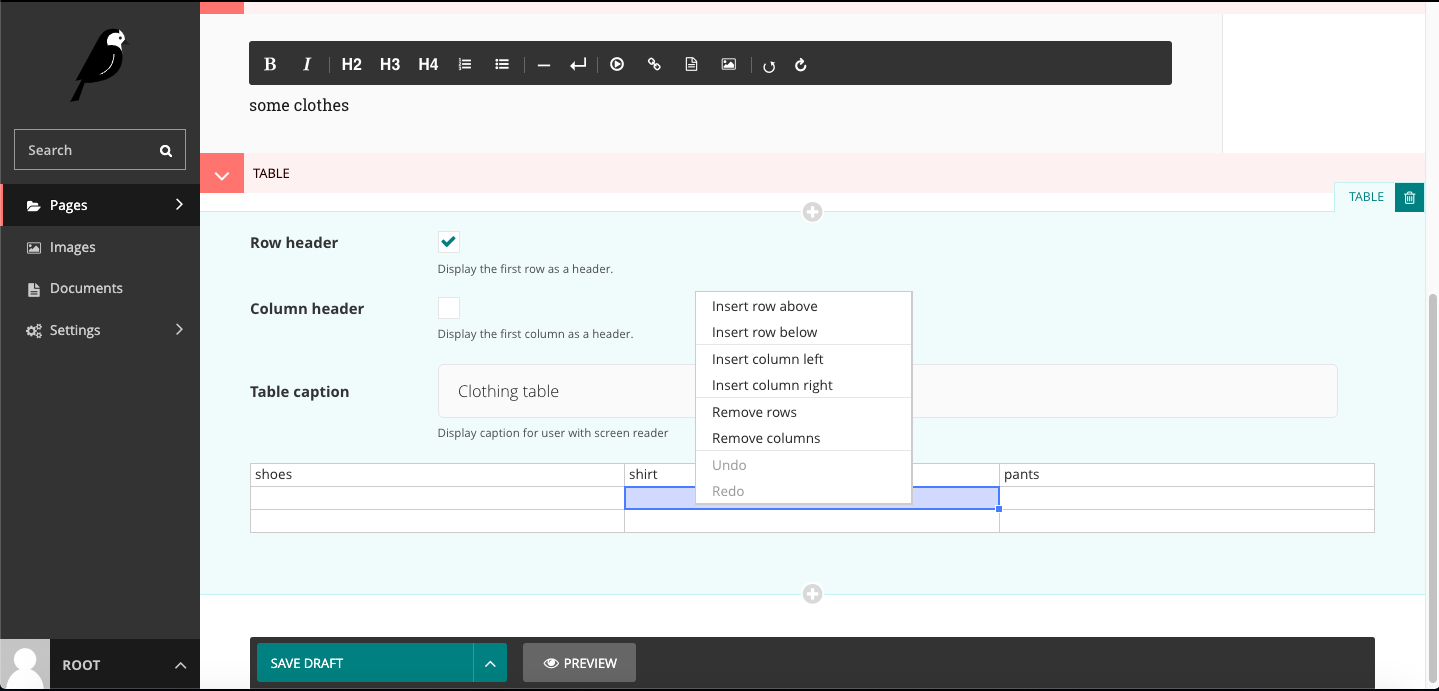Click the Wagtail bird logo
This screenshot has width=1439, height=691.
(100, 65)
